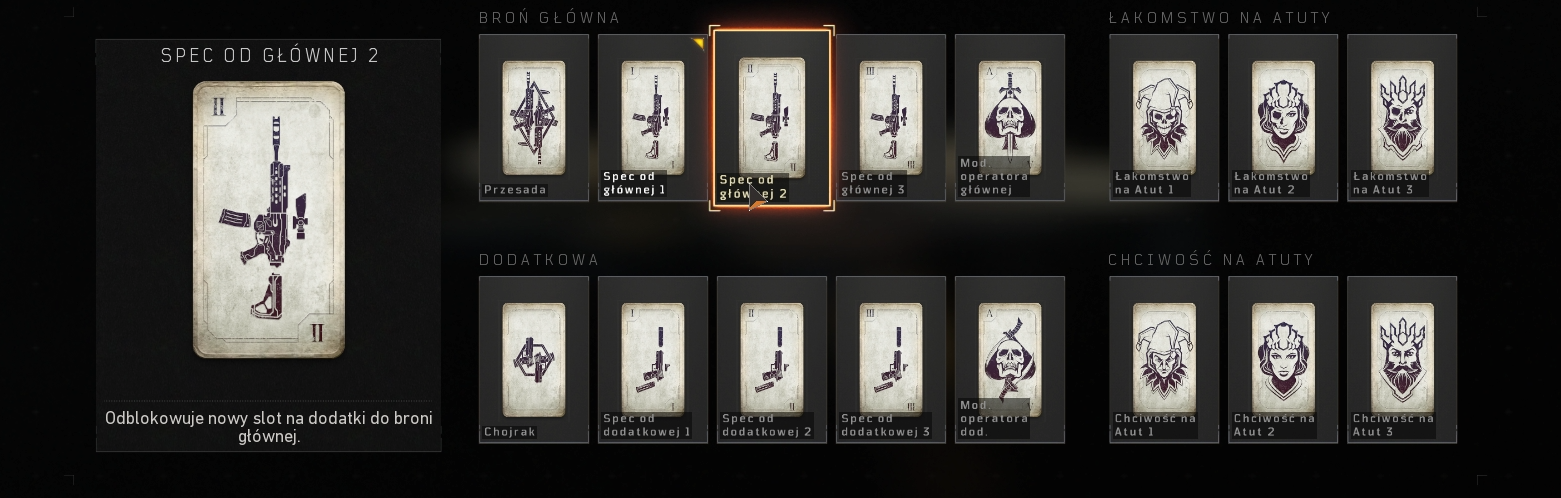The image size is (1561, 498).
Task: Choose the Spec od dodatkowej 1 pistol card
Action: (653, 360)
